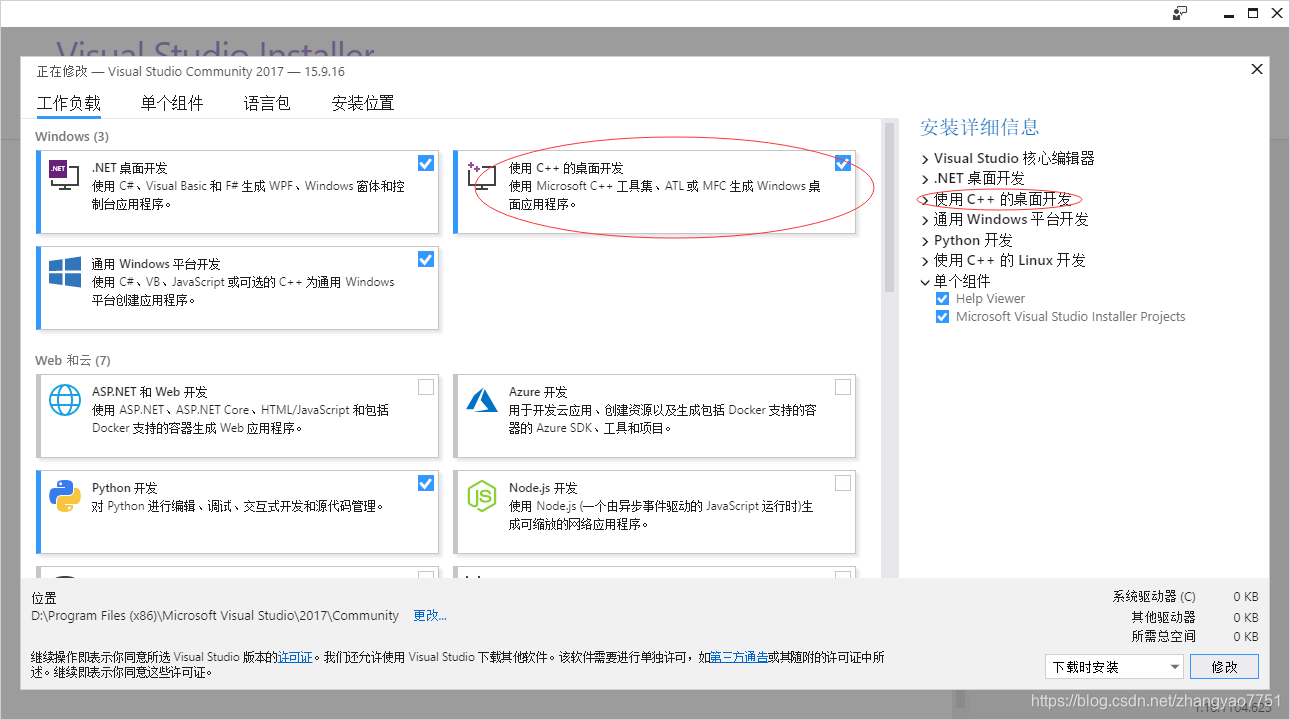Click the 修改 button
The width and height of the screenshot is (1290, 720).
pos(1224,667)
